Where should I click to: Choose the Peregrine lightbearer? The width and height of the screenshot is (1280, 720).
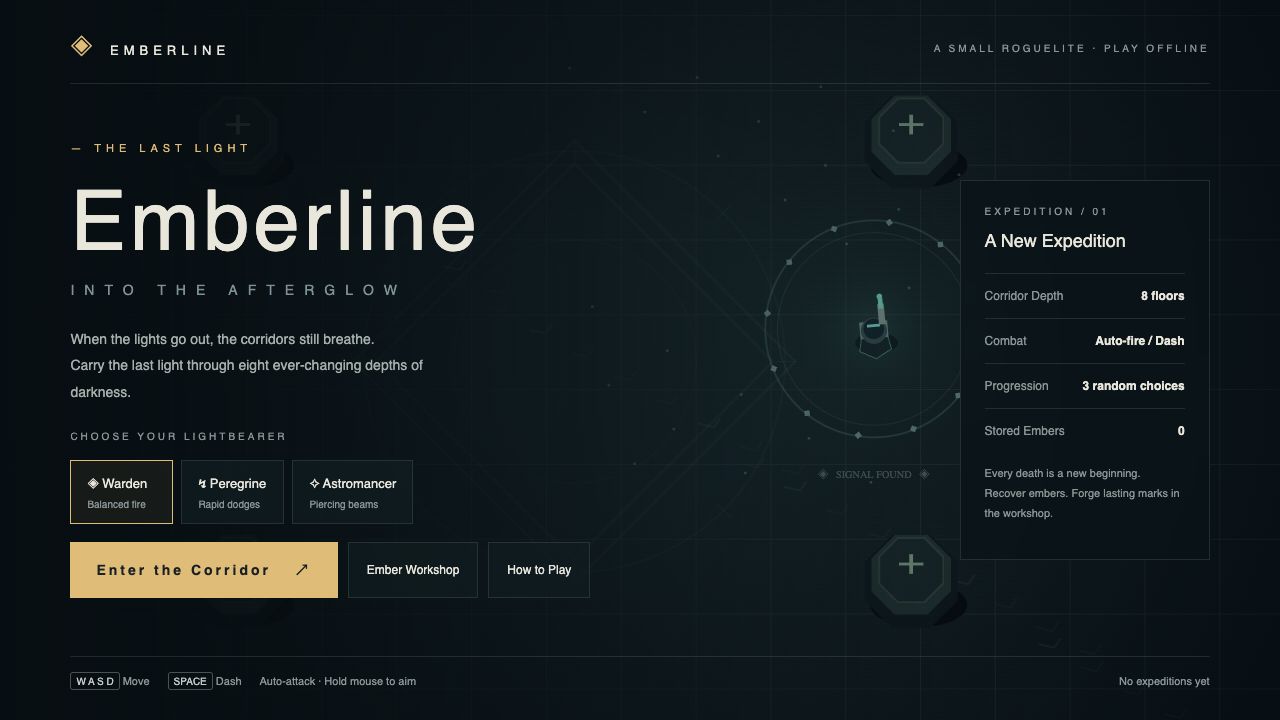[x=232, y=492]
